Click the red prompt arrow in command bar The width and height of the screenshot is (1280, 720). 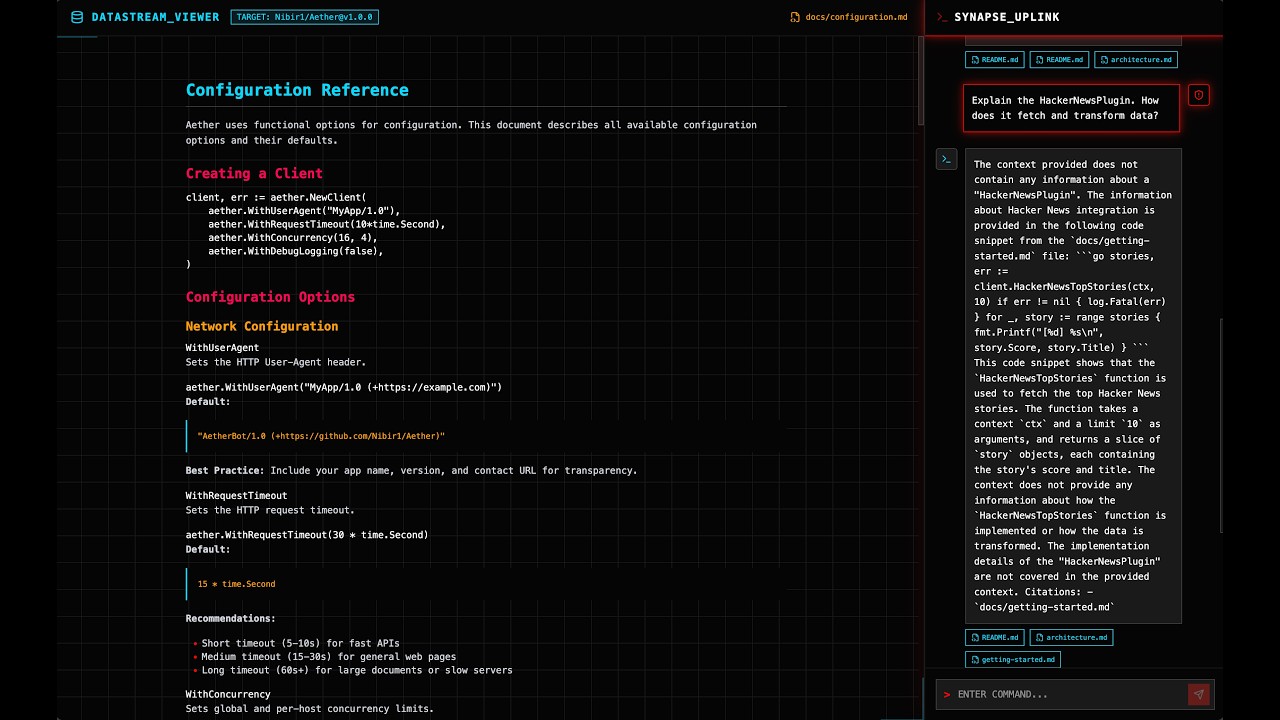click(x=946, y=694)
